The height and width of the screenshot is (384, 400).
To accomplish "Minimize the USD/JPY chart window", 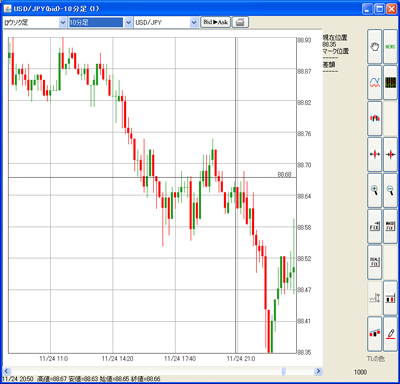I will [368, 9].
